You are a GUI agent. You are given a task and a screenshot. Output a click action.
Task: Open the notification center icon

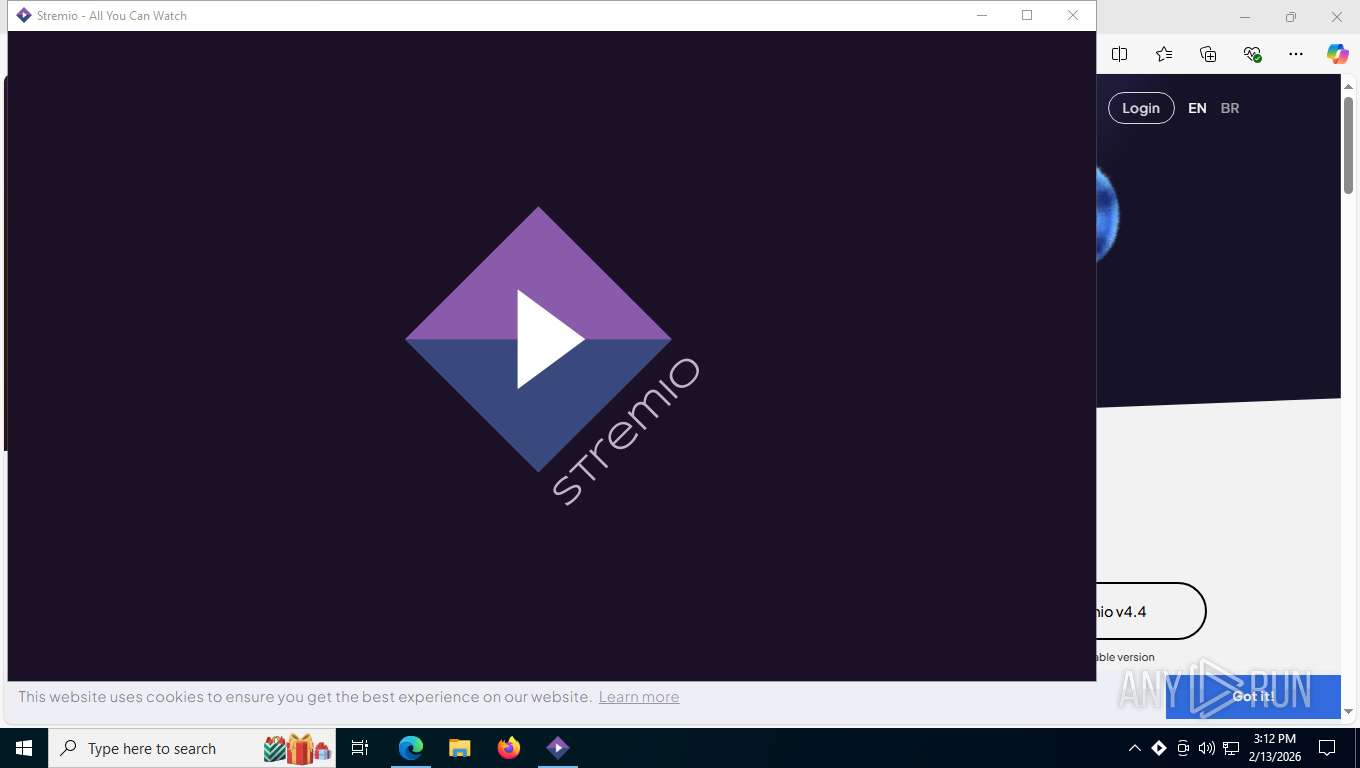(1327, 748)
